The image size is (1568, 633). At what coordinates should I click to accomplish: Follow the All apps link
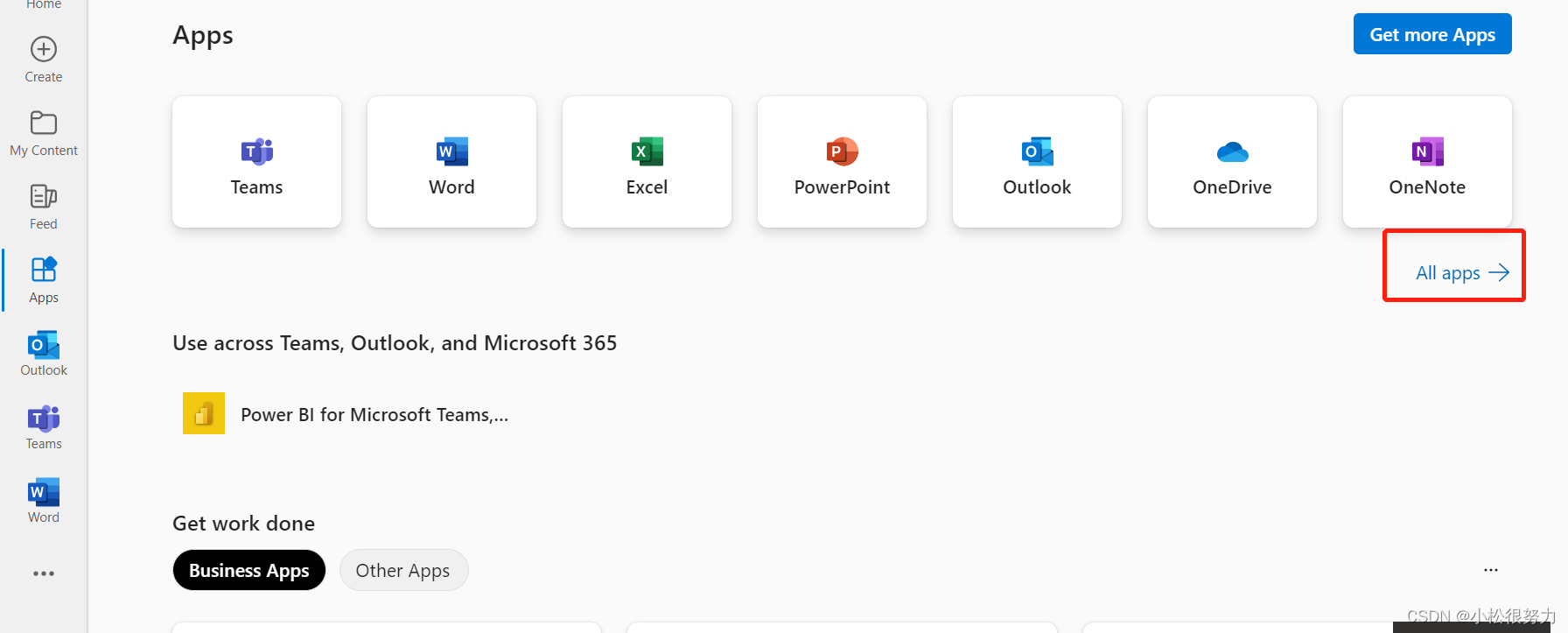point(1462,272)
